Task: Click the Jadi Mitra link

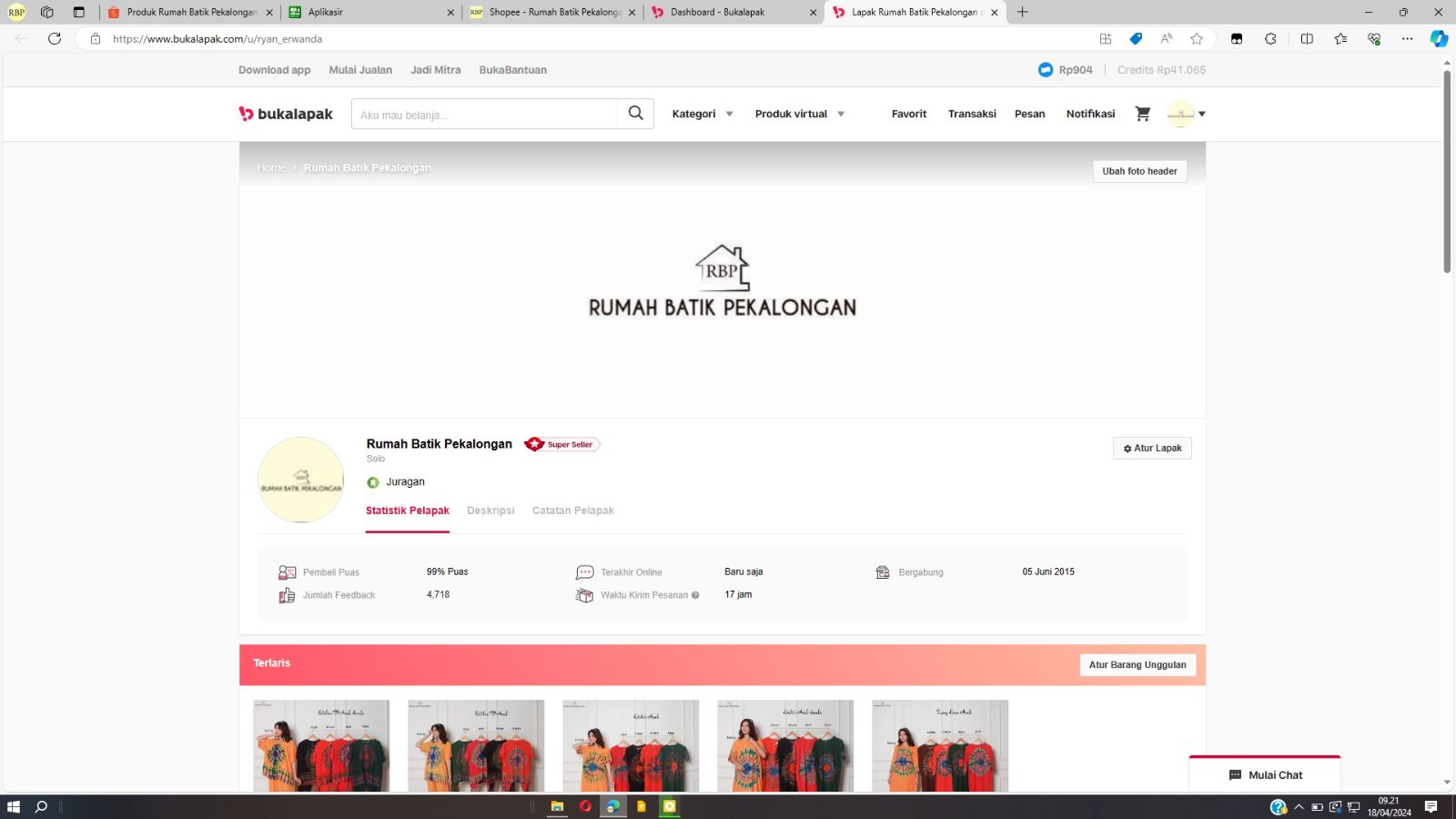Action: coord(436,70)
